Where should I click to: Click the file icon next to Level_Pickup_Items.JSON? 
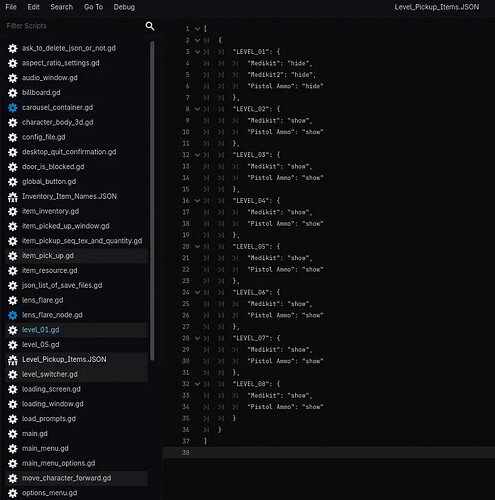tap(13, 360)
